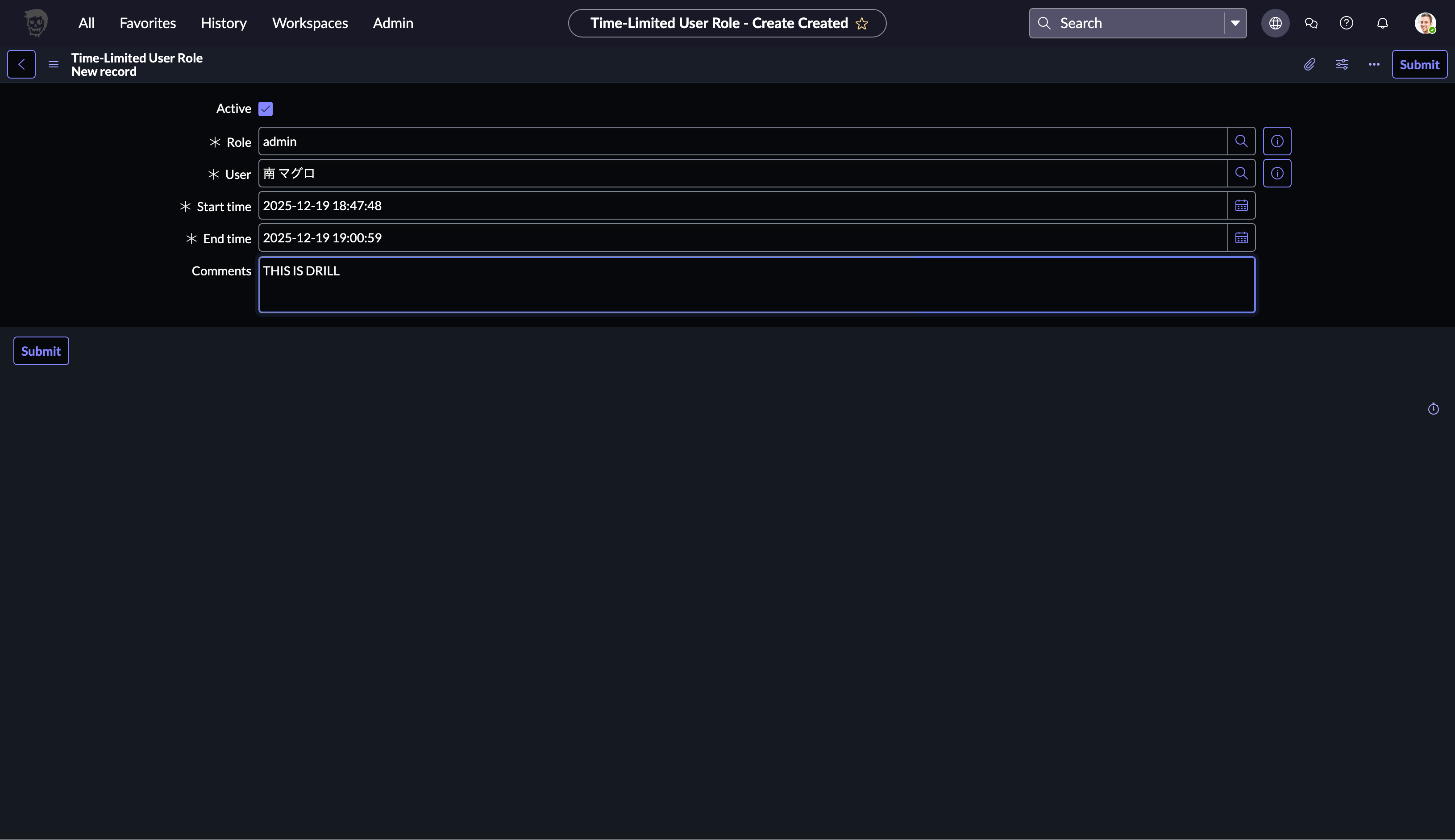This screenshot has height=840, width=1455.
Task: Click the Role lookup magnifier icon
Action: (x=1241, y=141)
